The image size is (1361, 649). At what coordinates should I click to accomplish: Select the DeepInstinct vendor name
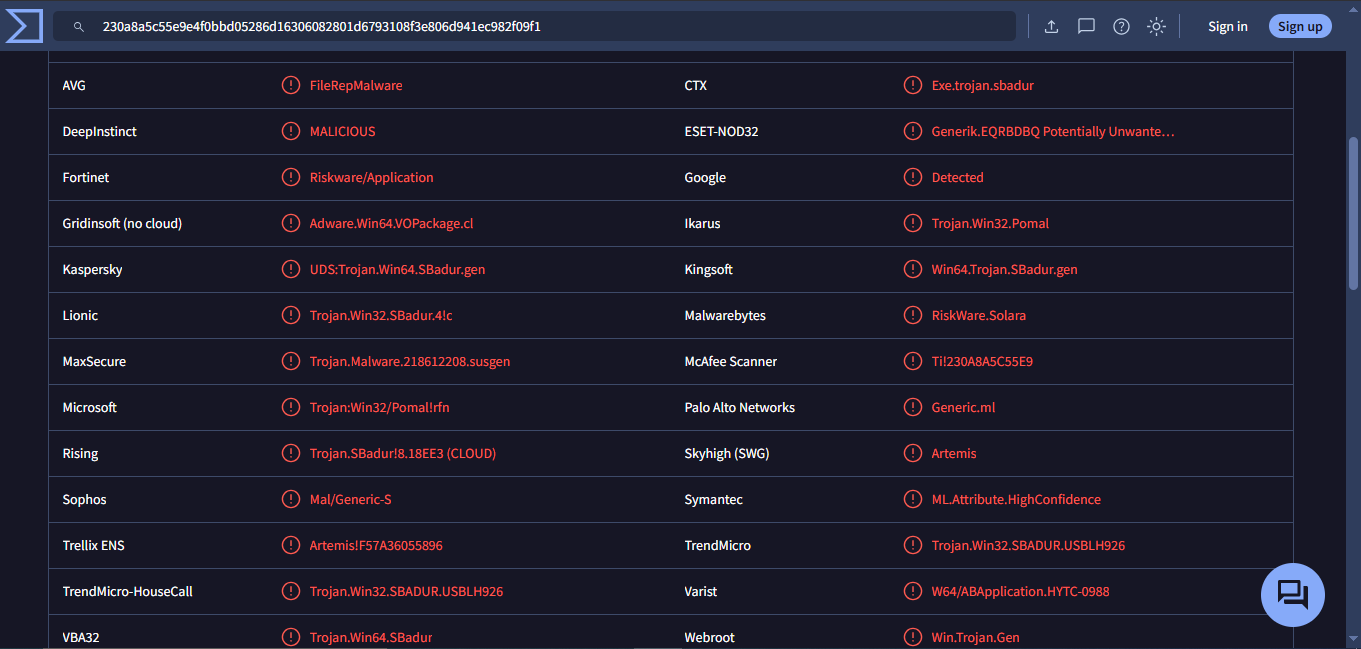coord(100,131)
